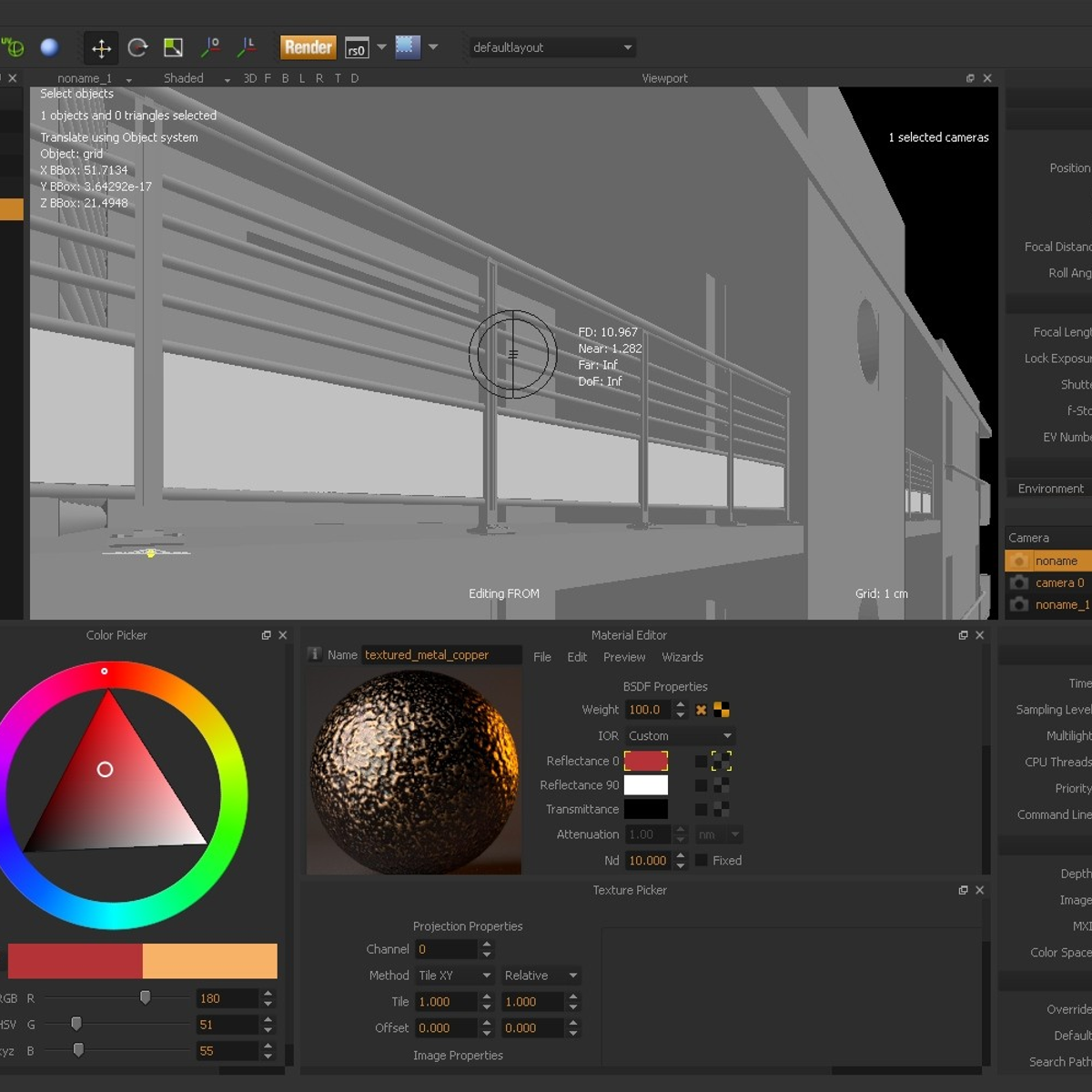The height and width of the screenshot is (1092, 1092).
Task: Click the rs0 render settings icon
Action: click(x=357, y=48)
